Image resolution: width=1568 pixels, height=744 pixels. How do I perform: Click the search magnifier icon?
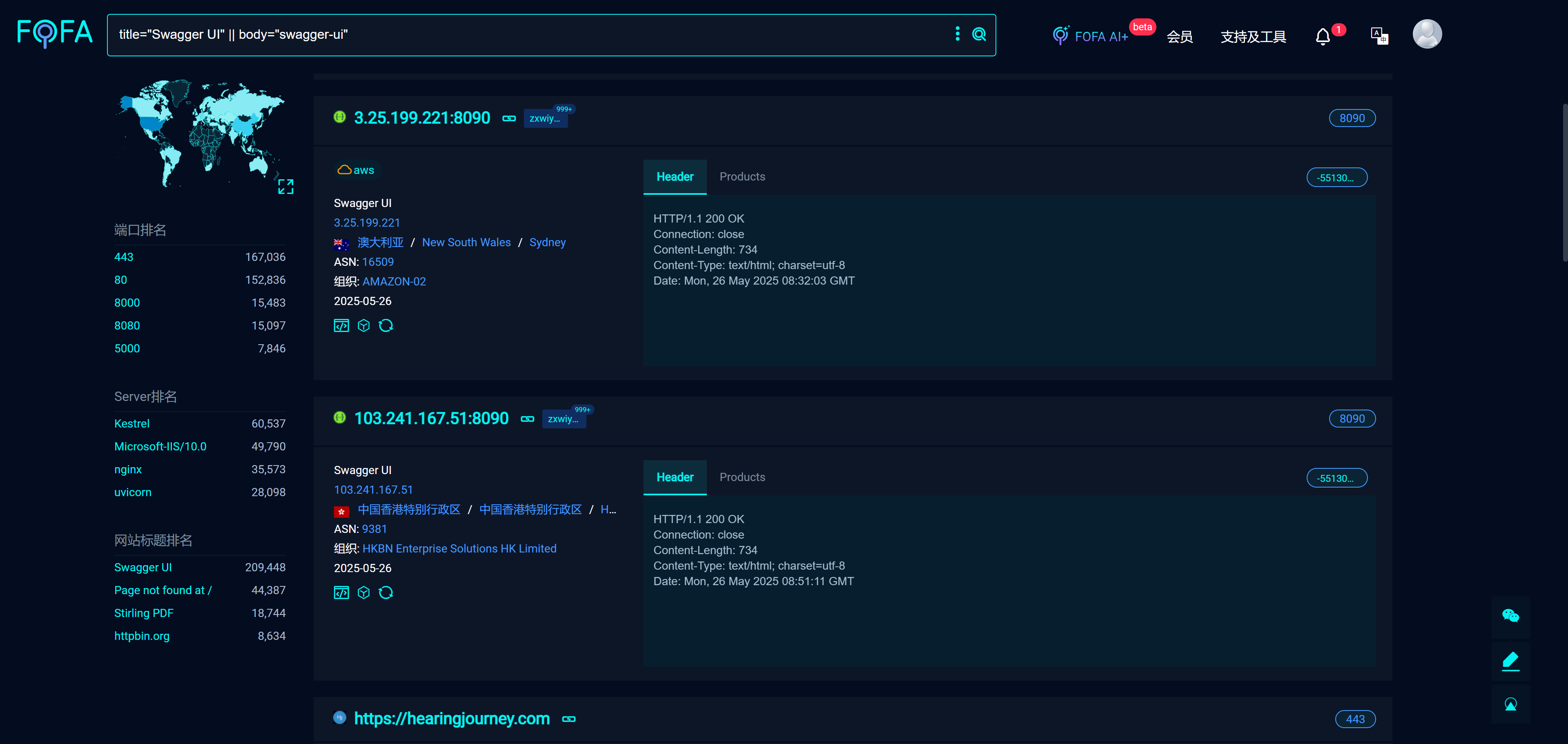pos(979,34)
